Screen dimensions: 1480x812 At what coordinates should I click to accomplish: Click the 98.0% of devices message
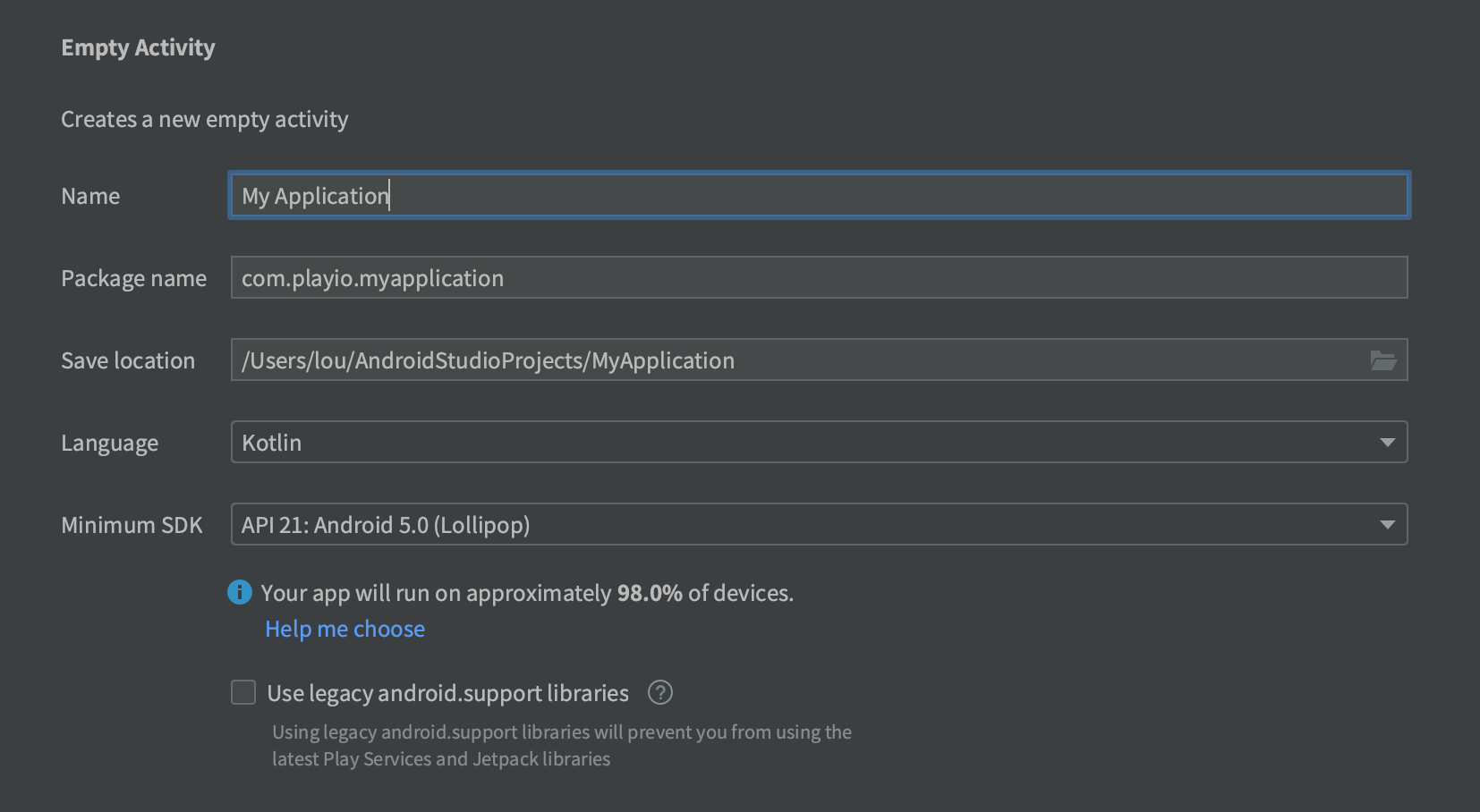(x=527, y=593)
